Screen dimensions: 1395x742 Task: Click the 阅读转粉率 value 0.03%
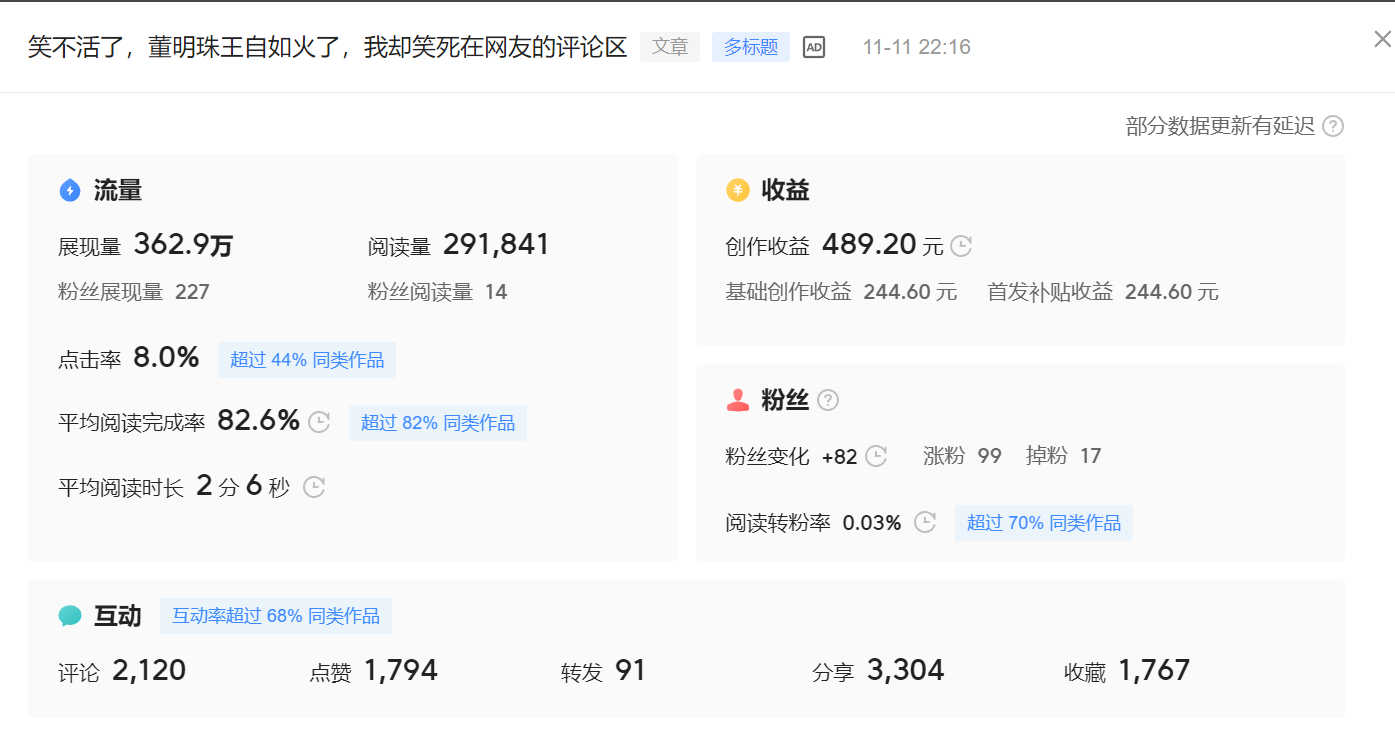click(872, 523)
